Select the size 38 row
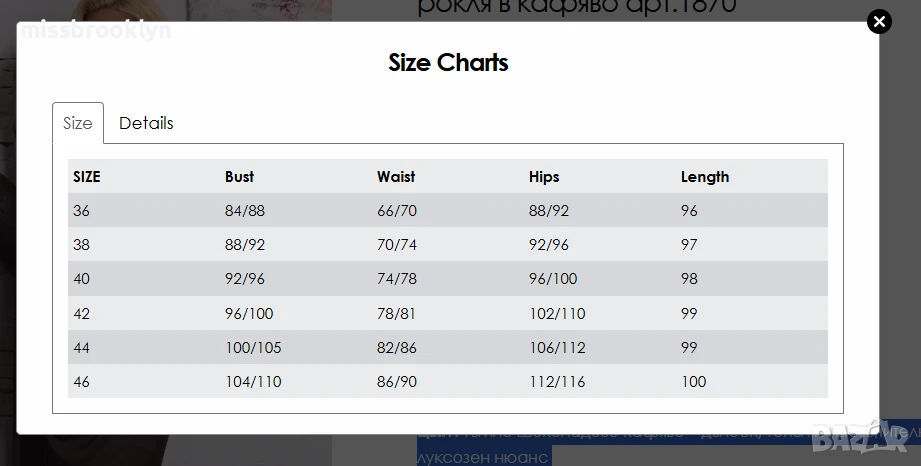The height and width of the screenshot is (466, 921). (x=448, y=244)
